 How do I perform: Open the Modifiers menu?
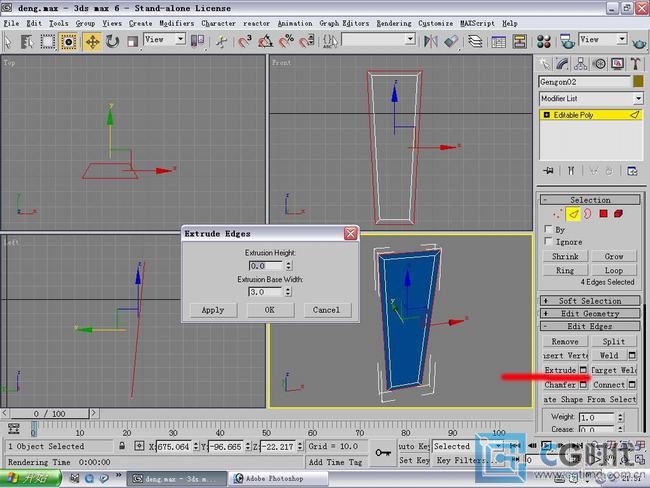click(x=177, y=23)
